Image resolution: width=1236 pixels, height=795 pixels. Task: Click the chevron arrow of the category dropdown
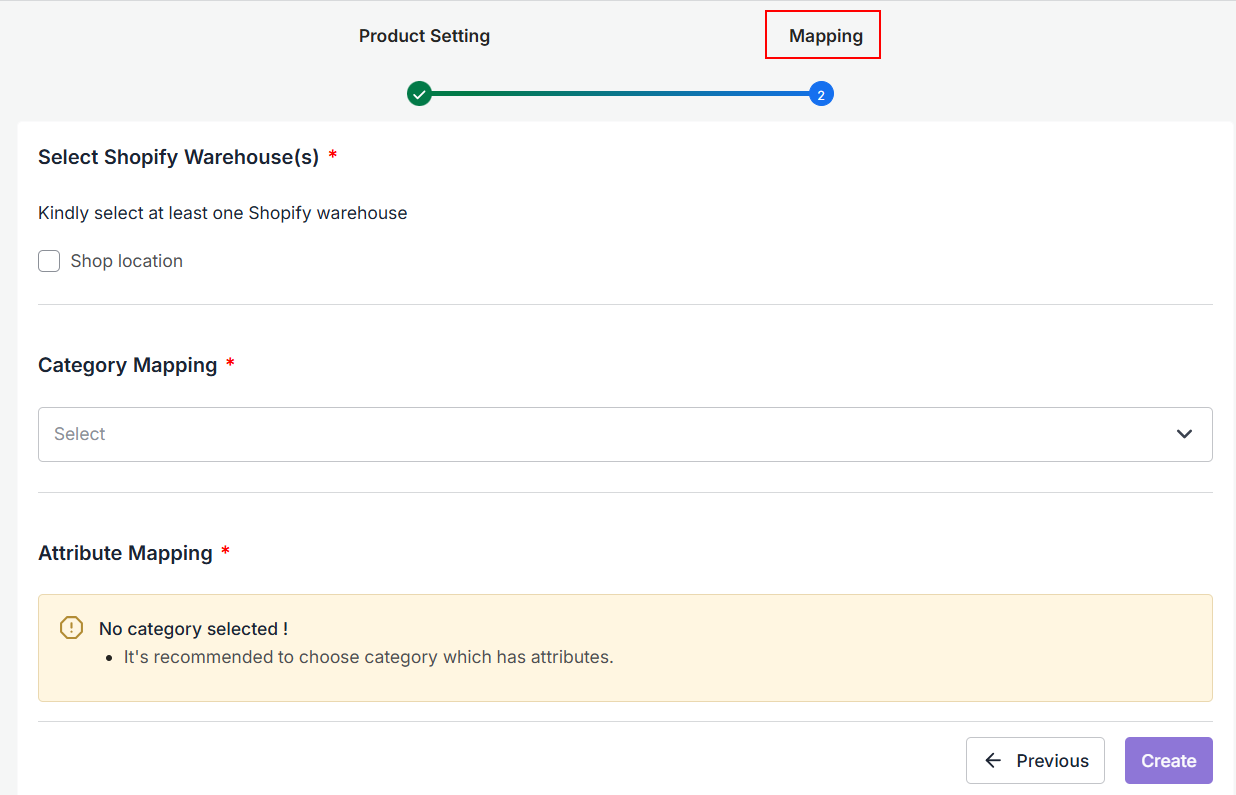pos(1184,434)
